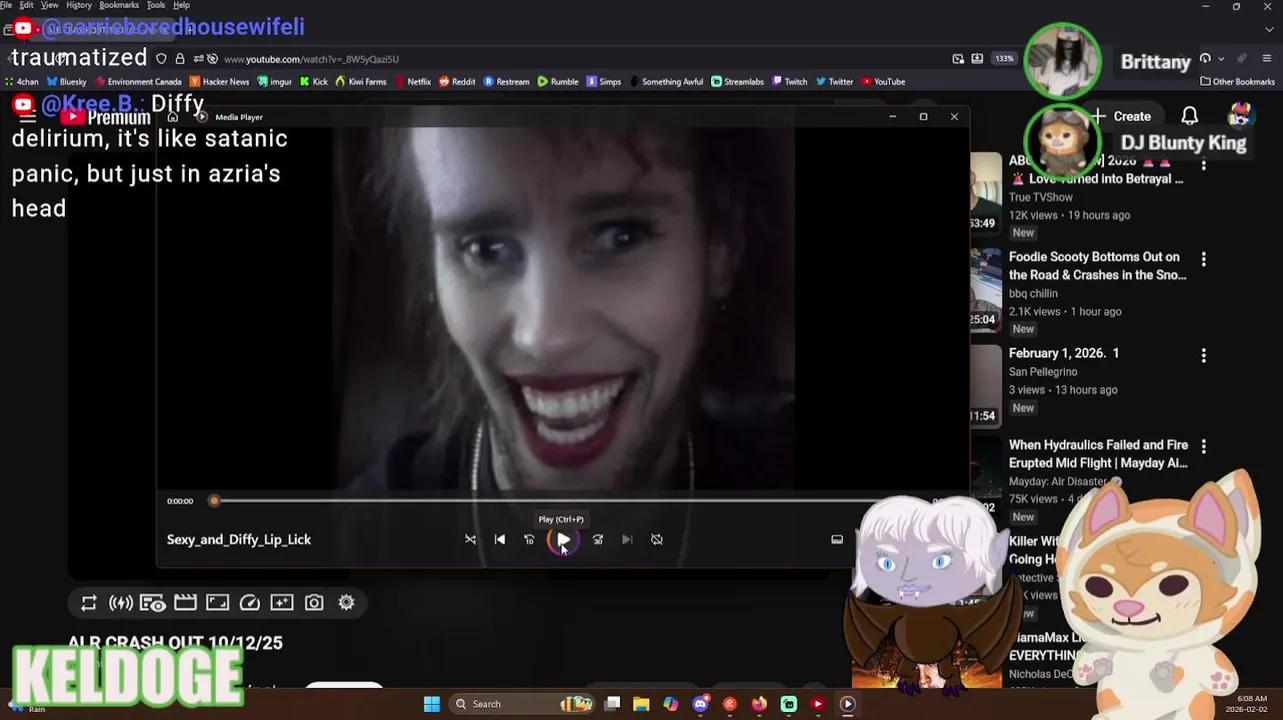Click YouTube Create button
1283x720 pixels.
pyautogui.click(x=1121, y=116)
